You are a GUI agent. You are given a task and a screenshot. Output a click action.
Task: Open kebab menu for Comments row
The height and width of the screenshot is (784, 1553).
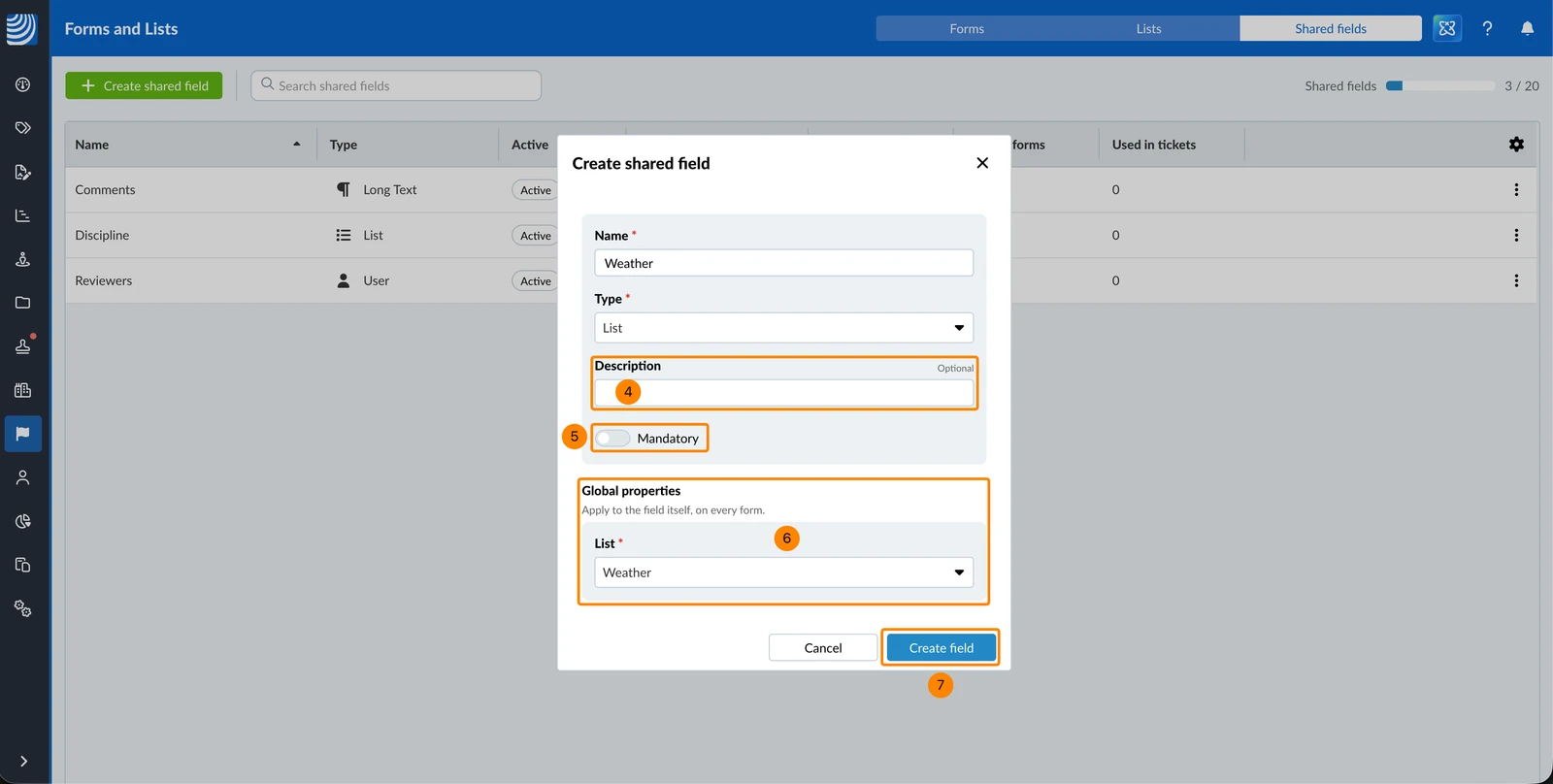click(1516, 190)
